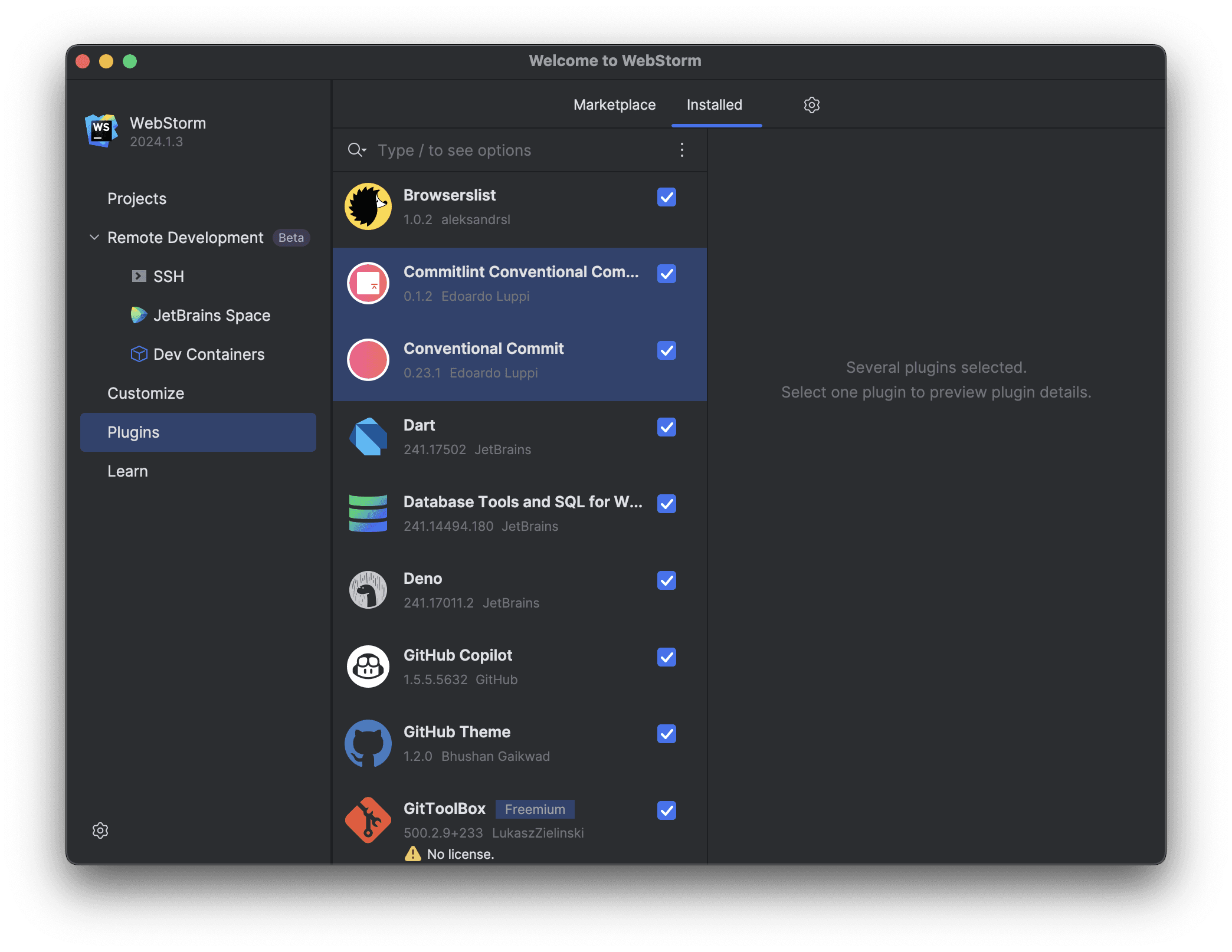Click the plugin search input field
1232x952 pixels.
coord(519,150)
